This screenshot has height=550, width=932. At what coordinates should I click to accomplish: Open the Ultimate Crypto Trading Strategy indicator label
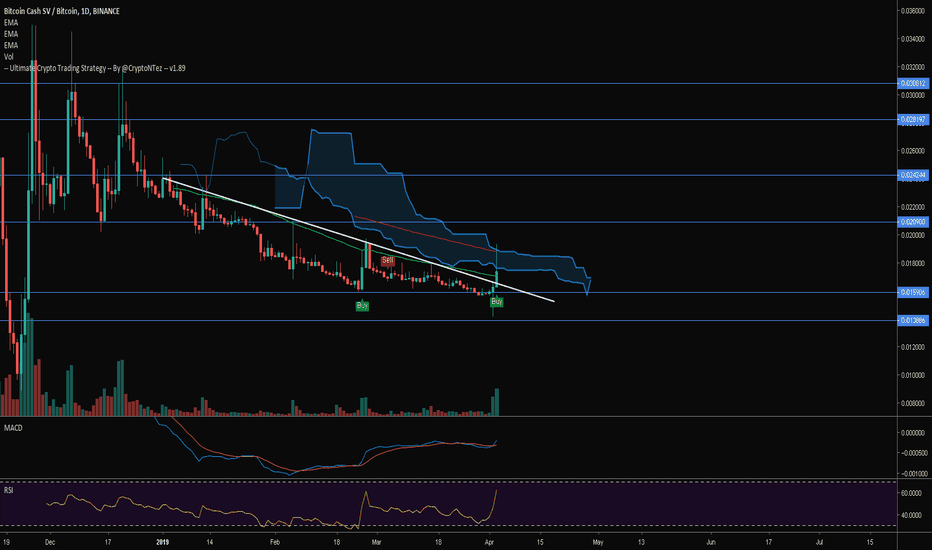(x=95, y=68)
